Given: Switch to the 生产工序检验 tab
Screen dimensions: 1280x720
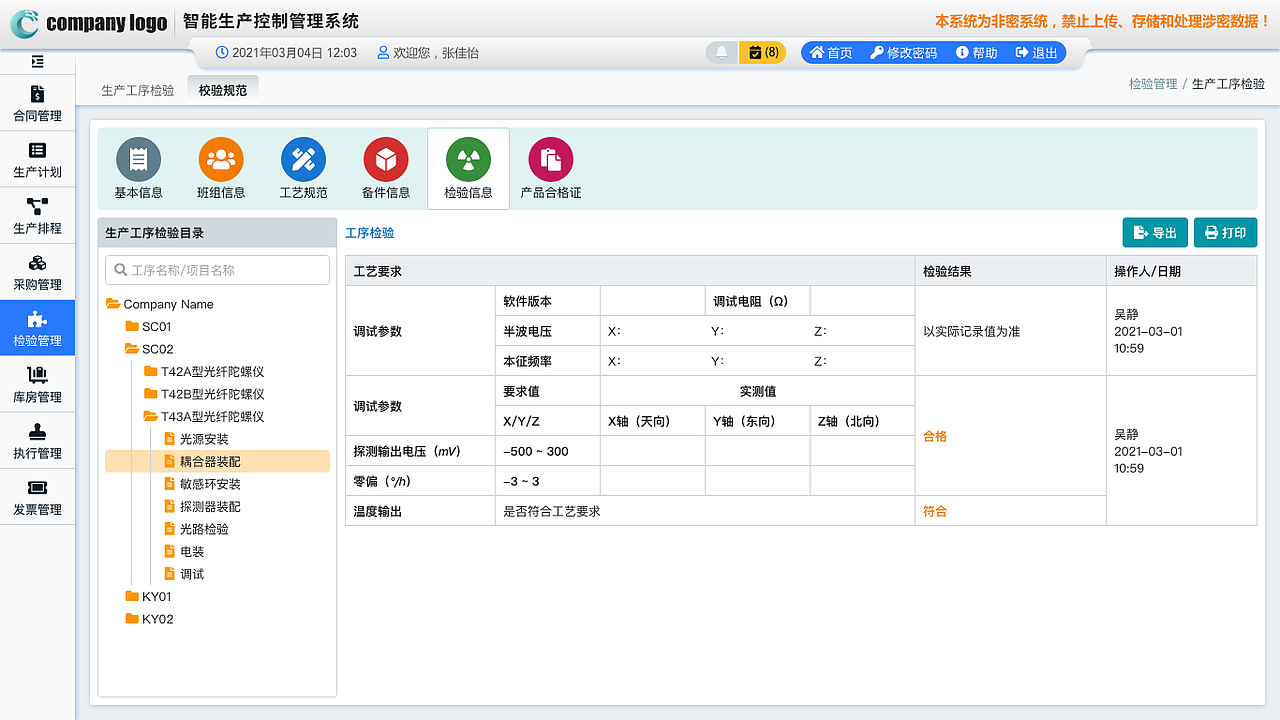Looking at the screenshot, I should click(138, 88).
